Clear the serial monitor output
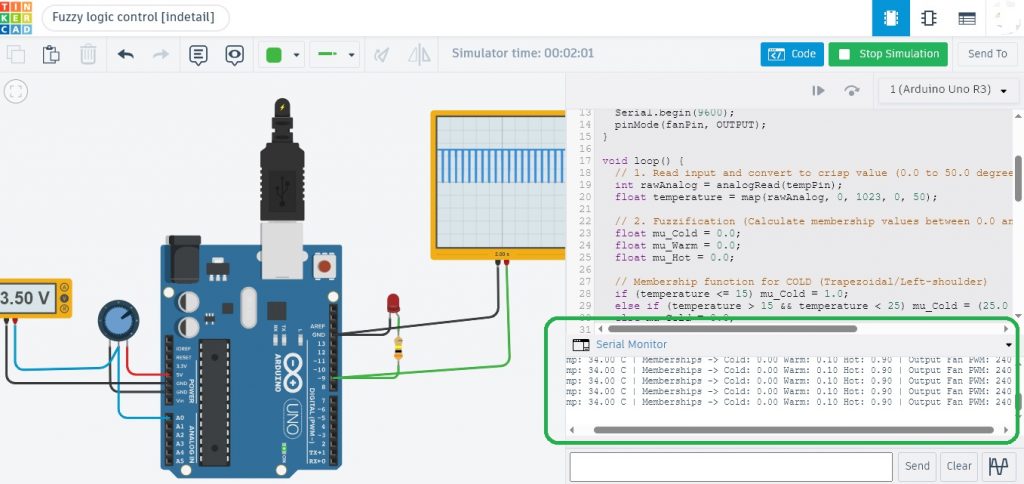Viewport: 1024px width, 484px height. click(x=959, y=466)
